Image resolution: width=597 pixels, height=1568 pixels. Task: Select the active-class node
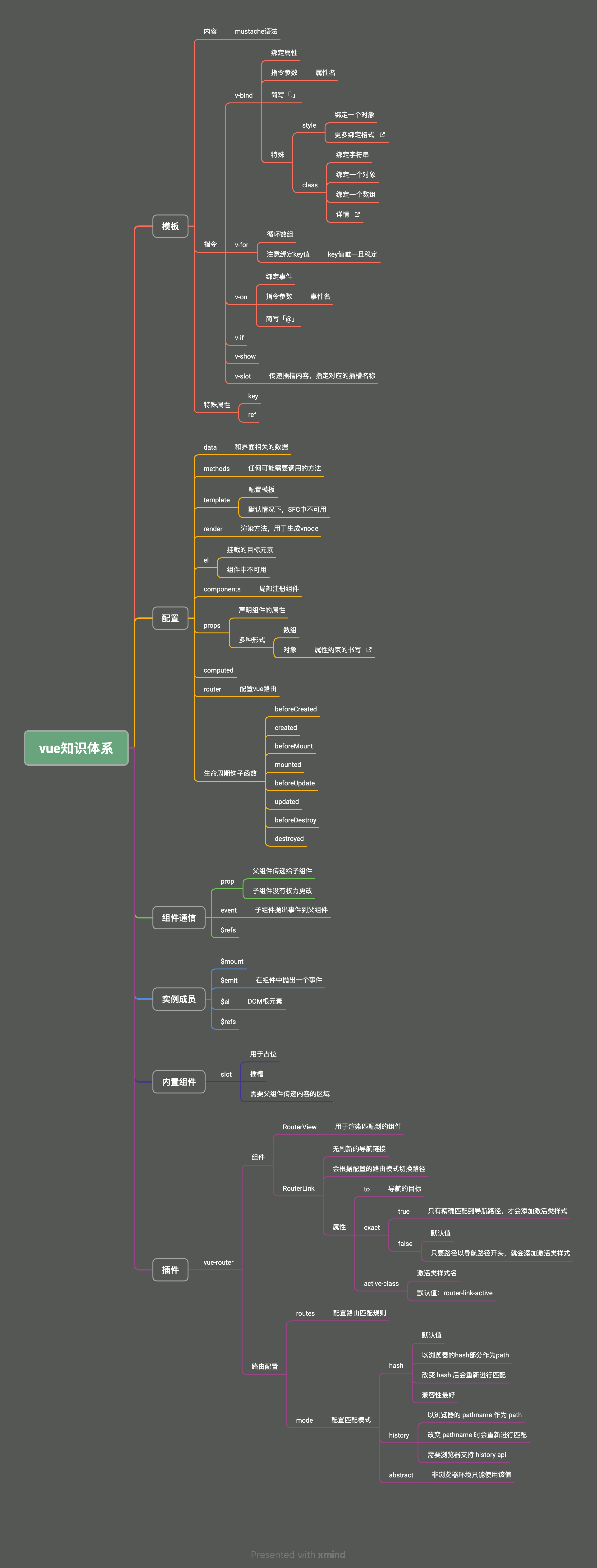tap(381, 1284)
